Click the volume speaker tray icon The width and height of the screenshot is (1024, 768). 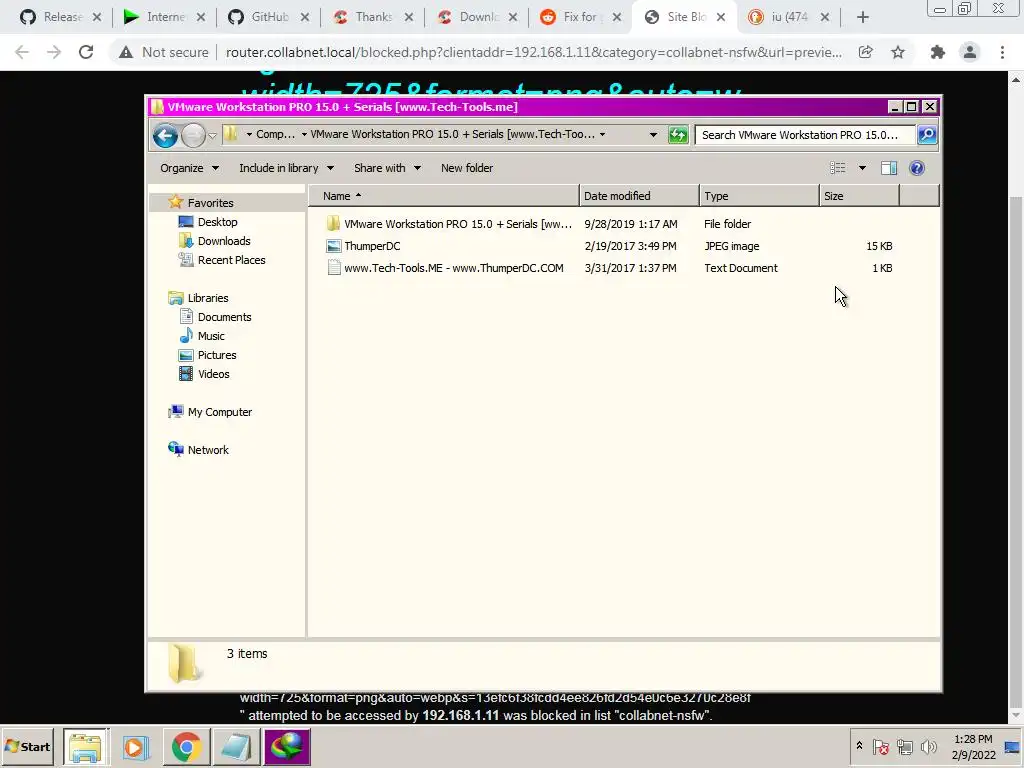pos(928,746)
